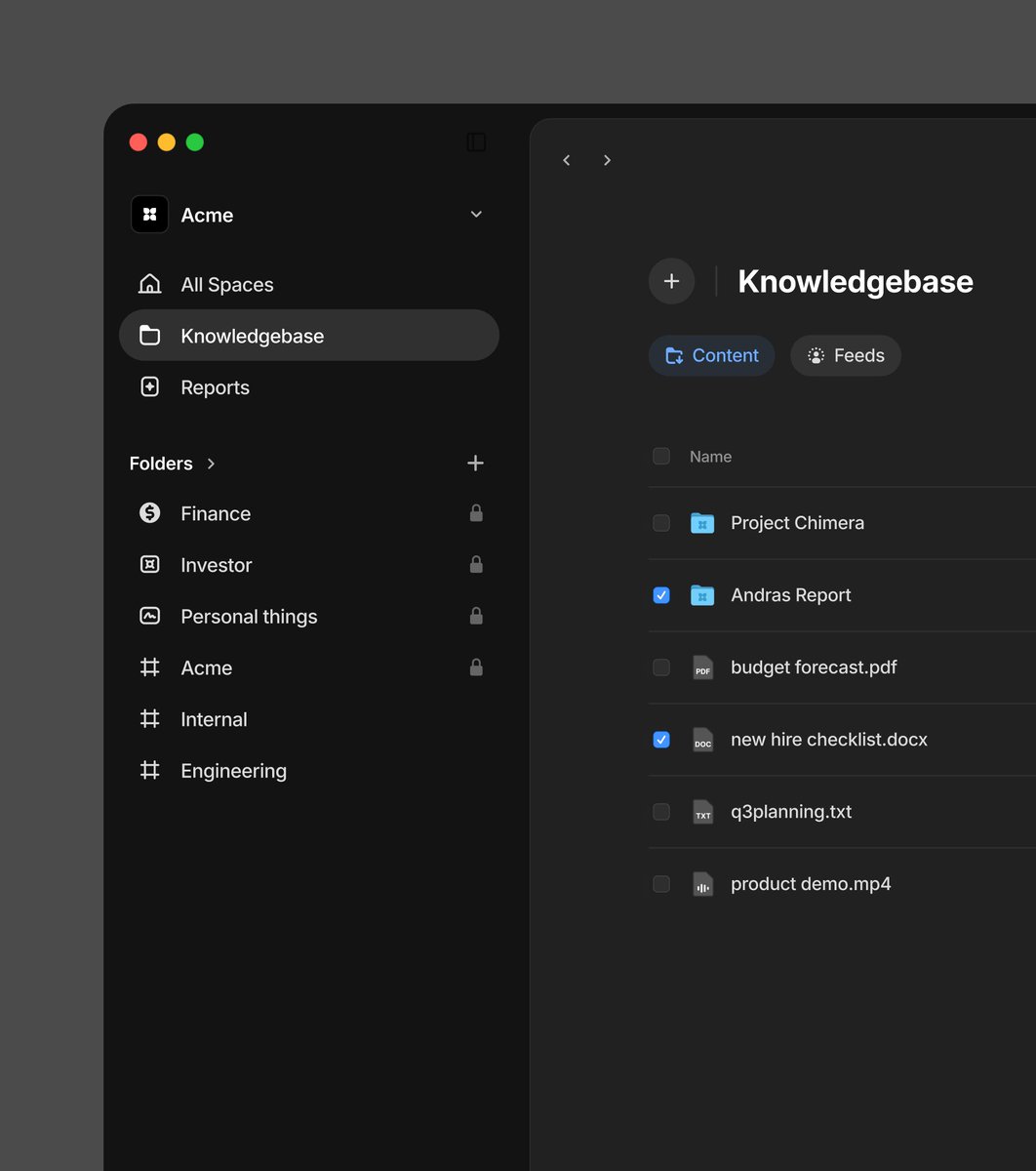Viewport: 1036px width, 1171px height.
Task: Open the Andras Report row name
Action: 790,595
